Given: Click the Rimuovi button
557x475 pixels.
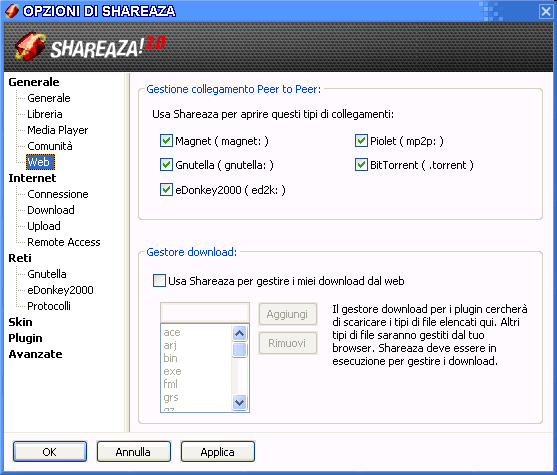Looking at the screenshot, I should [x=287, y=343].
